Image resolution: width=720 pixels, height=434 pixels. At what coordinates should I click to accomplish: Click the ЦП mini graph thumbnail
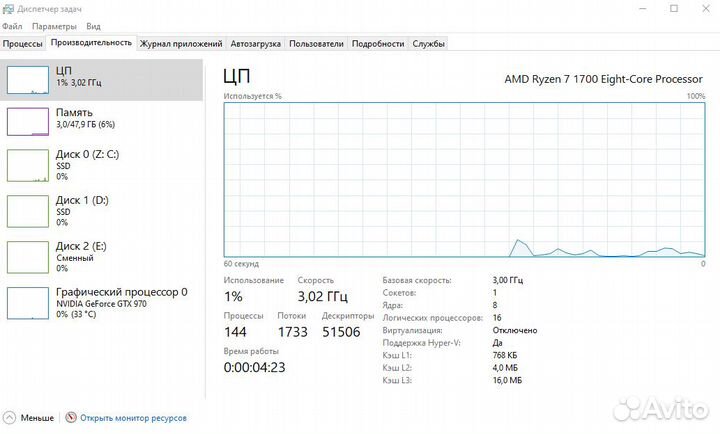pyautogui.click(x=28, y=80)
